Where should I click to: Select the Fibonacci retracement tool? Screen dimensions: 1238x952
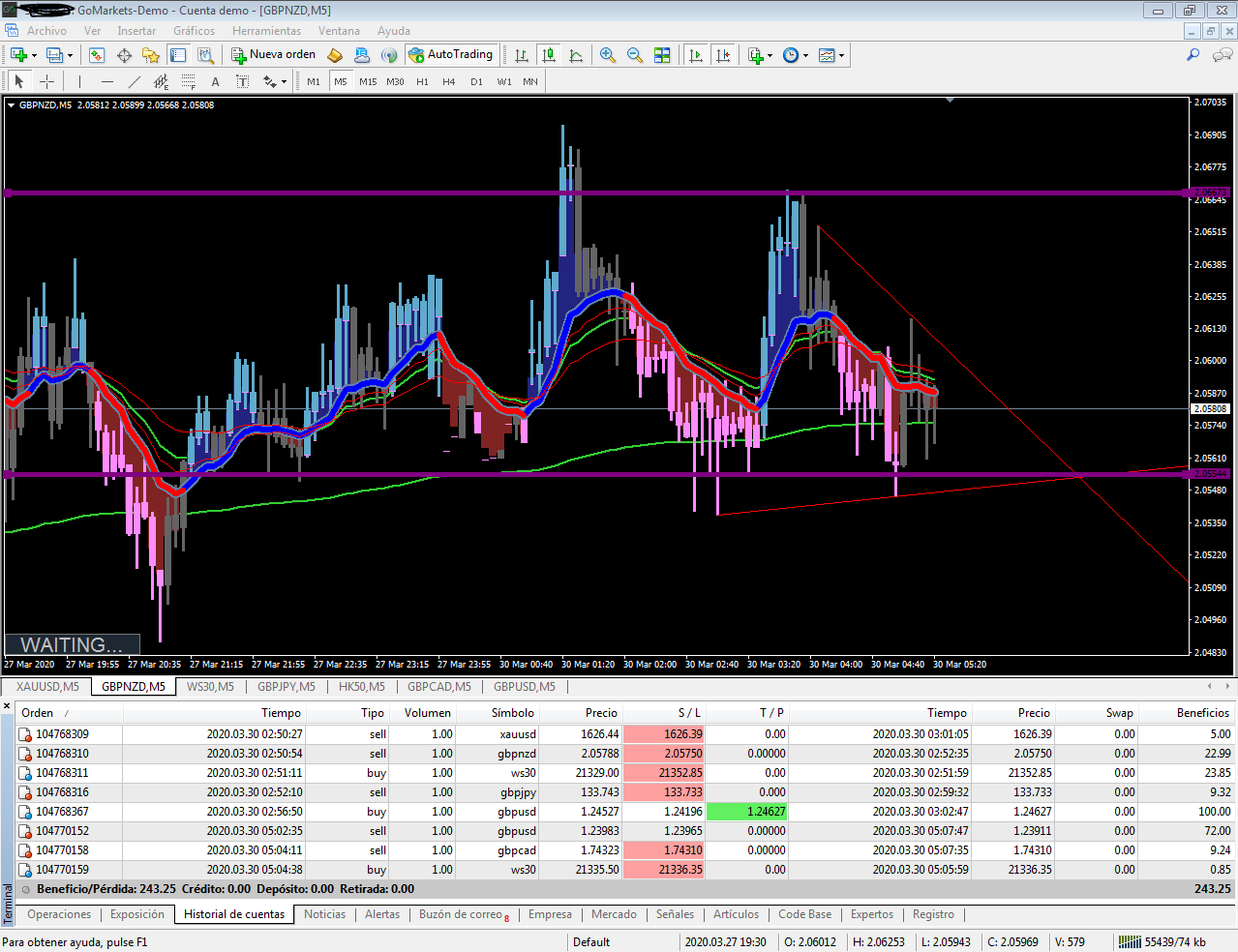click(189, 82)
